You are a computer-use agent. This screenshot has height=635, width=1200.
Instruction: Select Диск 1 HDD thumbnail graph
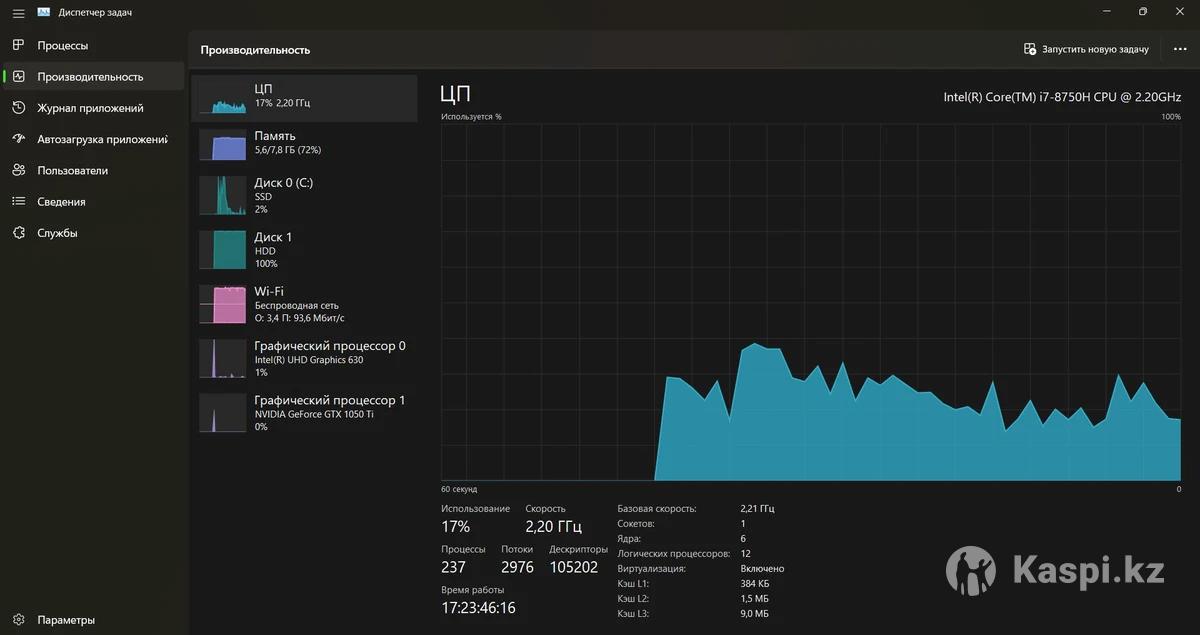pyautogui.click(x=222, y=250)
